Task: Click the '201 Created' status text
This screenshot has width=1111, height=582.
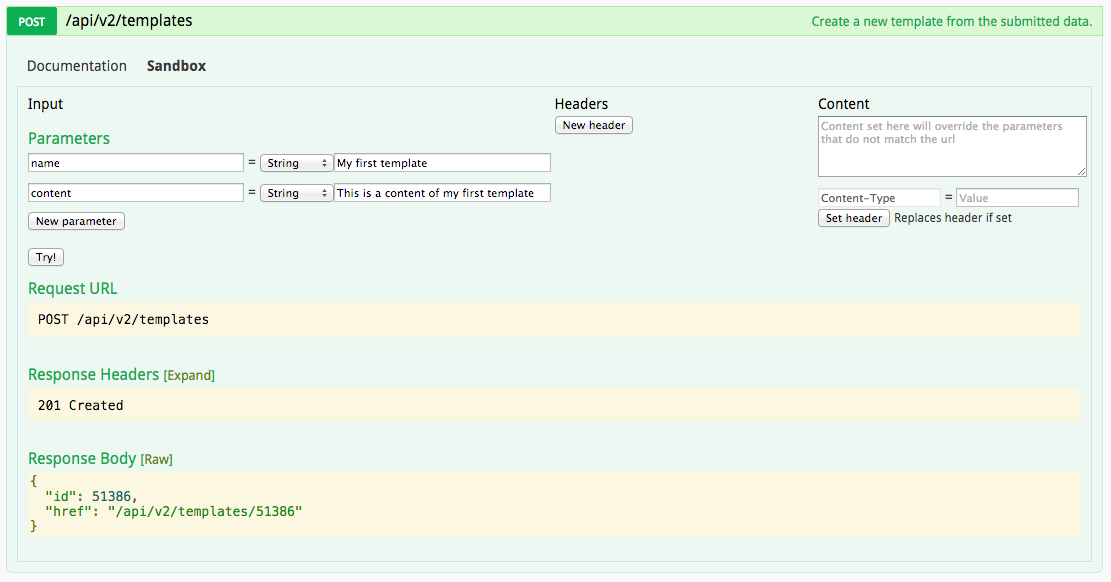Action: pos(81,405)
